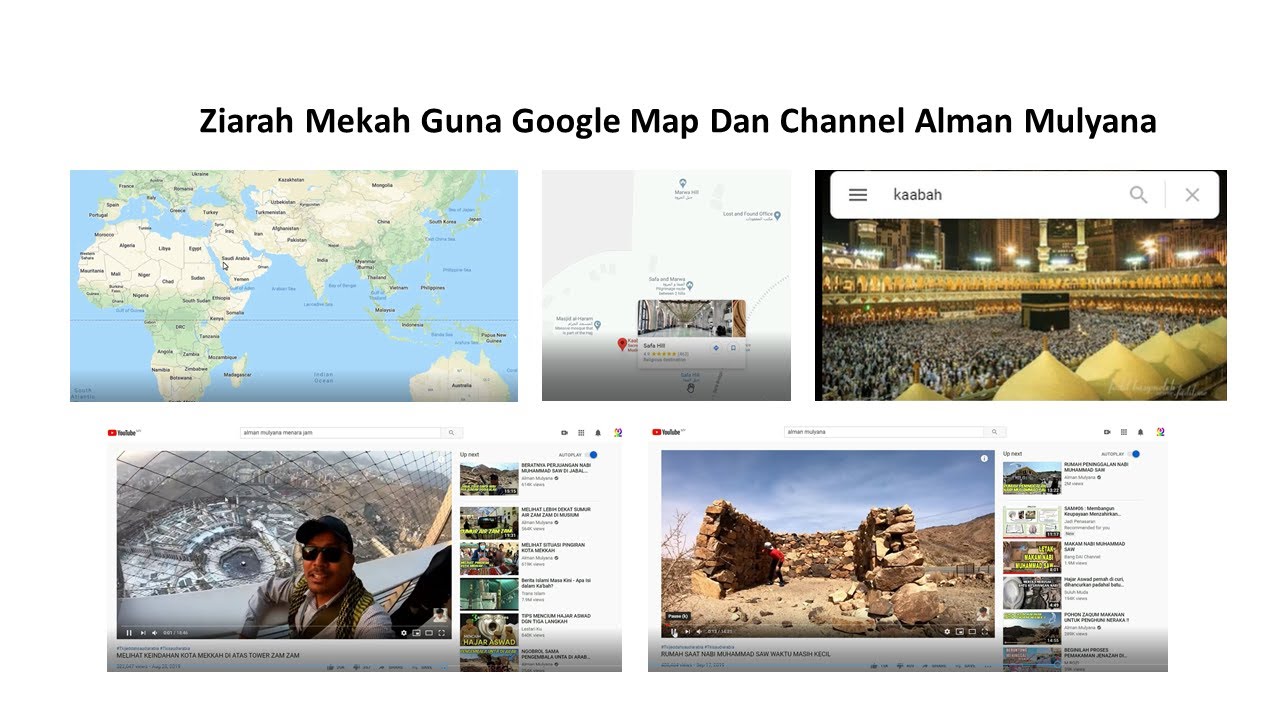Toggle Autoplay in the Zam Zam window
The height and width of the screenshot is (720, 1280).
click(x=591, y=455)
